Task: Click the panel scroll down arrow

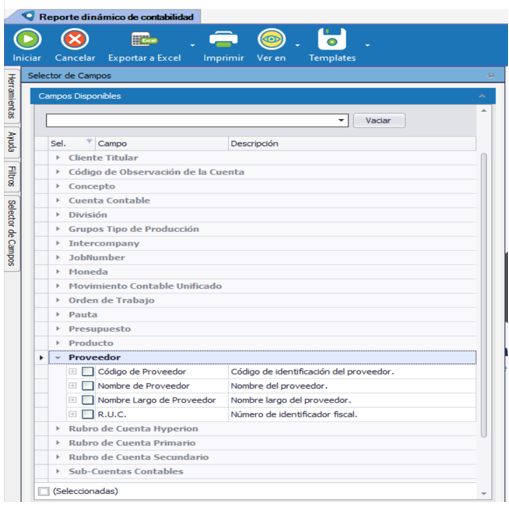Action: [x=484, y=493]
